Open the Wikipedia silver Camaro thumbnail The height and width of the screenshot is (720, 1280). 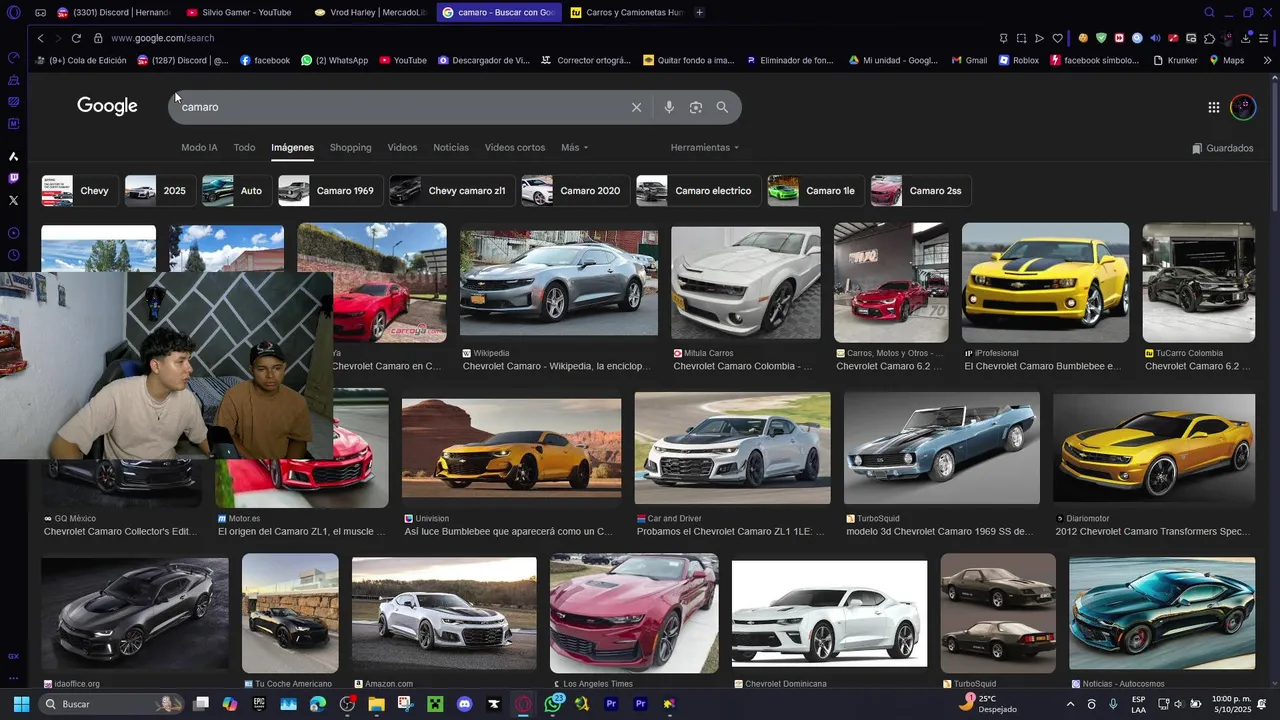coord(559,282)
